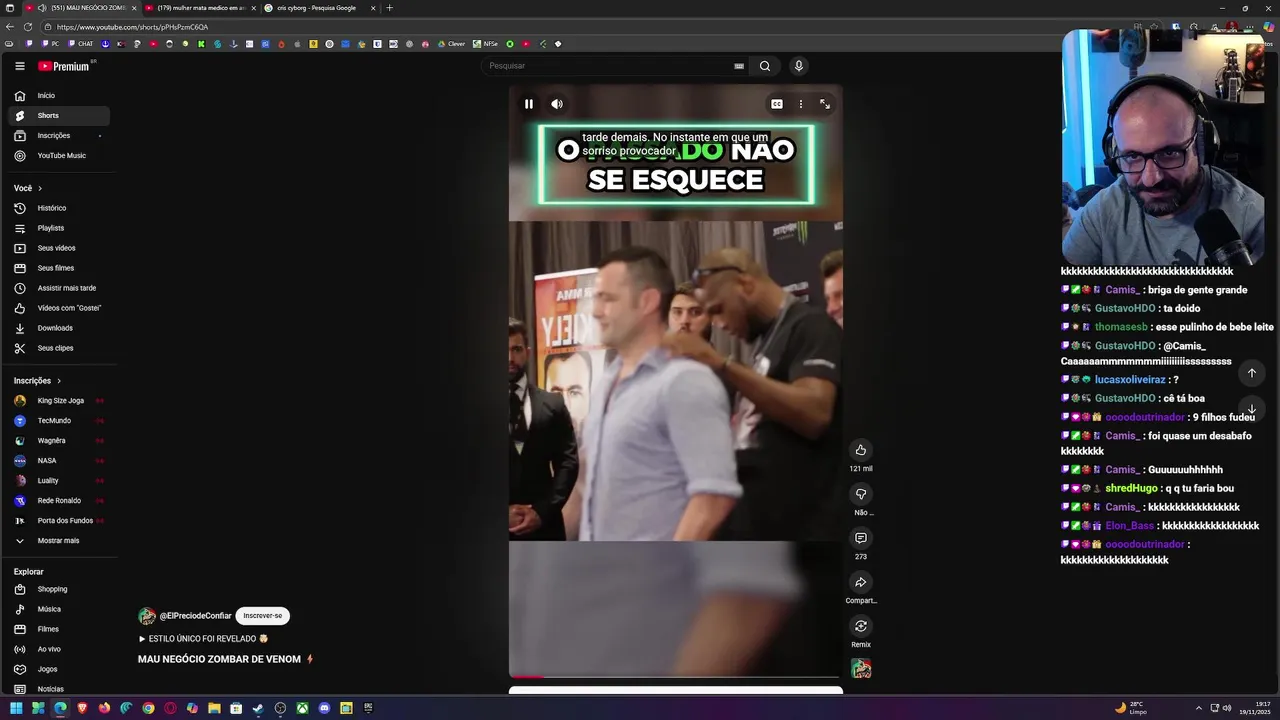1280x720 pixels.
Task: Open Playlists in the sidebar
Action: pyautogui.click(x=59, y=228)
